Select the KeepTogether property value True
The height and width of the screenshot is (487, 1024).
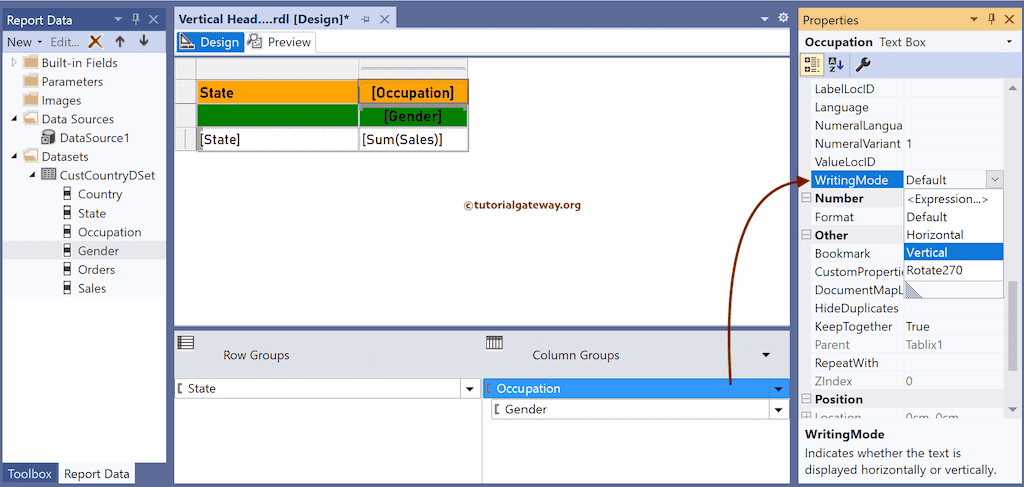(953, 326)
